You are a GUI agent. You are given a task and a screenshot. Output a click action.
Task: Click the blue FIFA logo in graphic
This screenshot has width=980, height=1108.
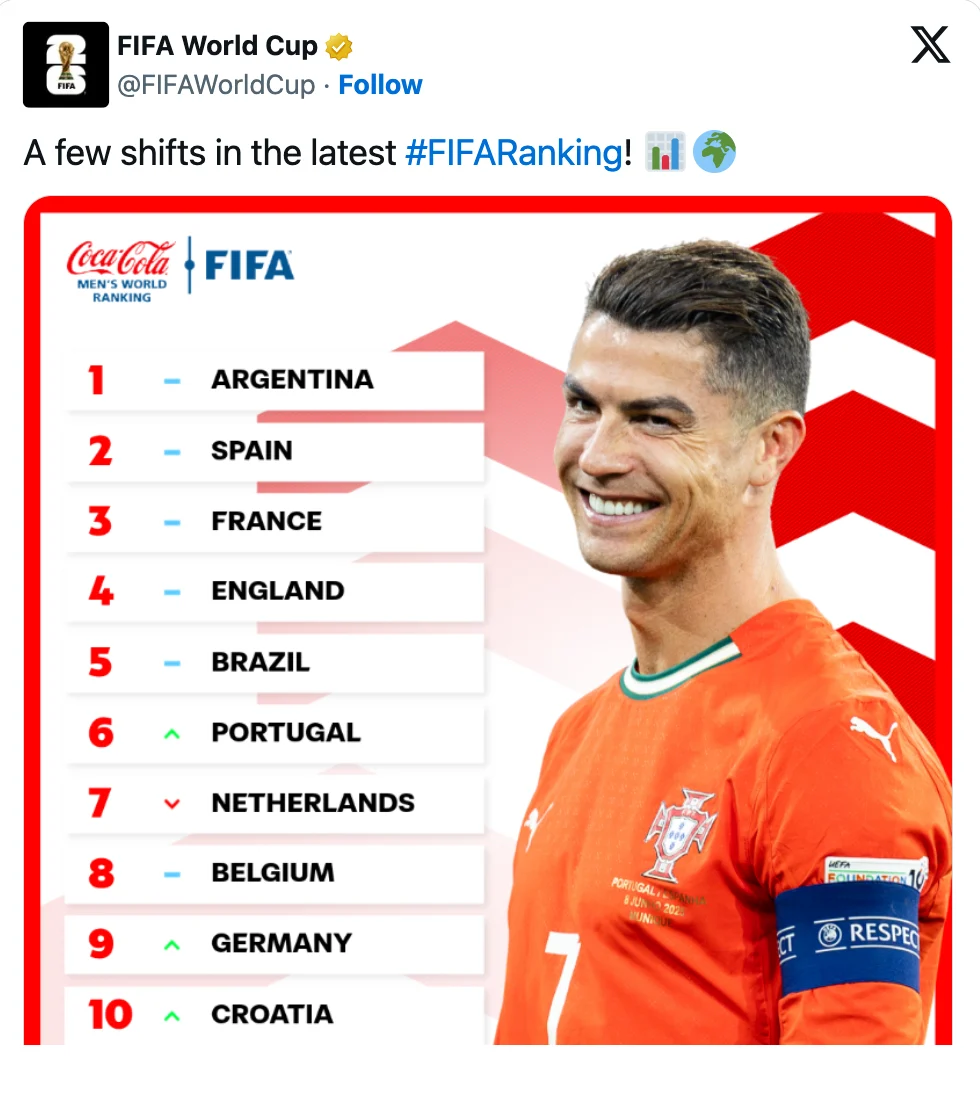pyautogui.click(x=249, y=266)
